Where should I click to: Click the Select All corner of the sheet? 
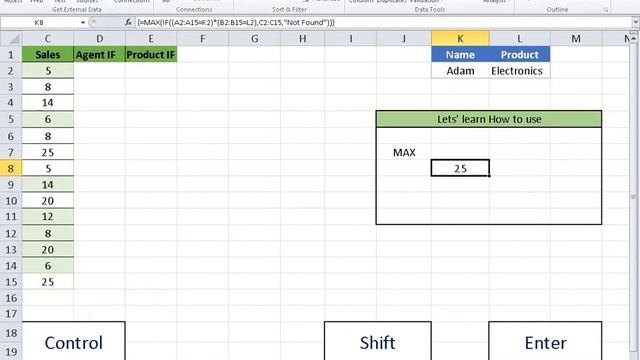pyautogui.click(x=11, y=39)
